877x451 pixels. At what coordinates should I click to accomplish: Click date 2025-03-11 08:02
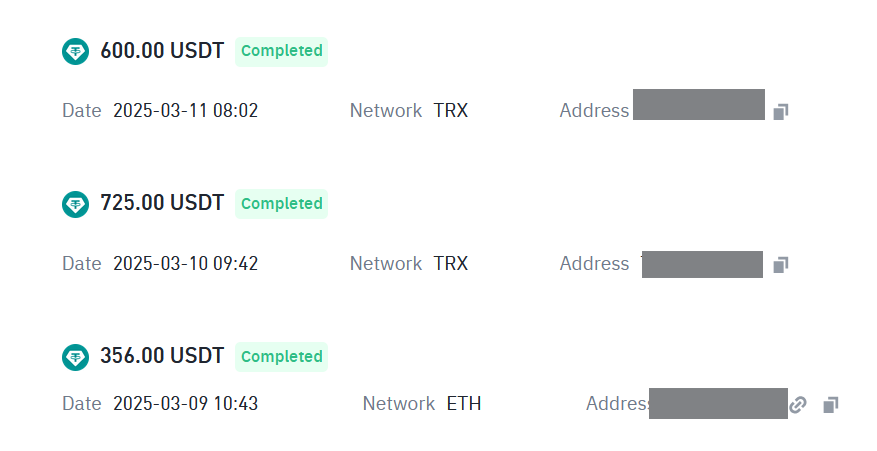tap(186, 111)
